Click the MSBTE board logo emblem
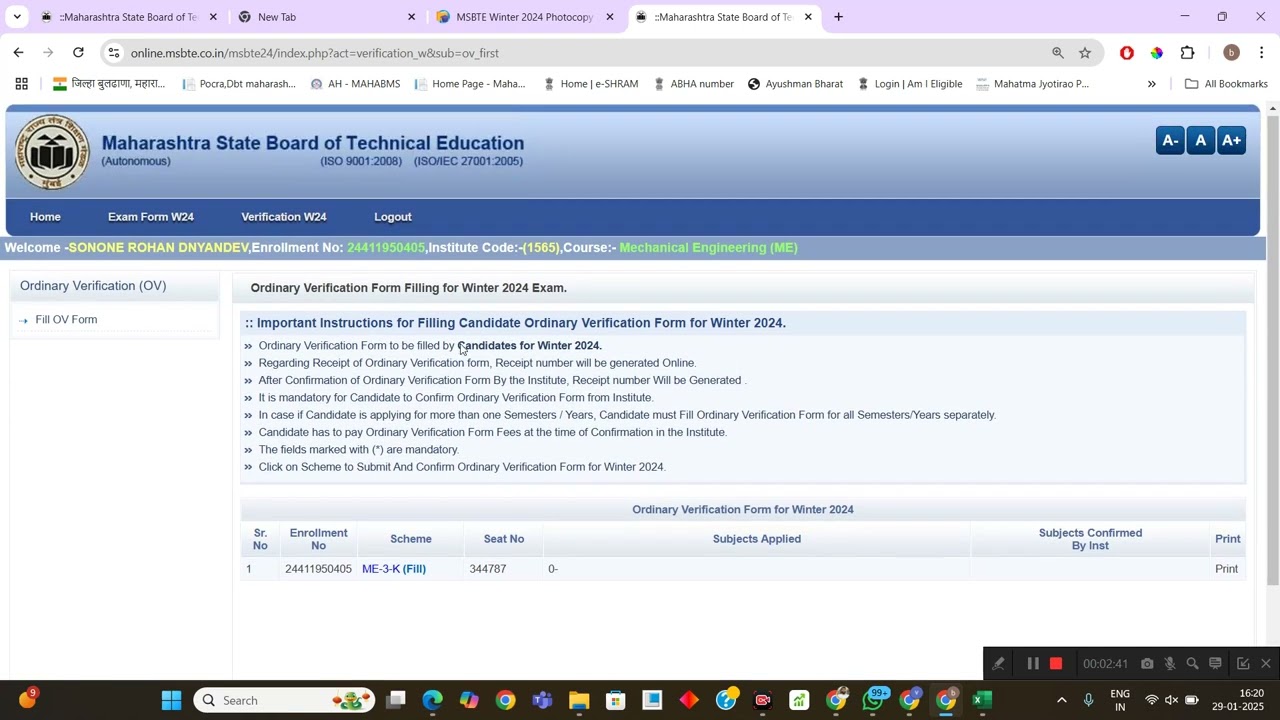This screenshot has width=1280, height=720. point(52,152)
